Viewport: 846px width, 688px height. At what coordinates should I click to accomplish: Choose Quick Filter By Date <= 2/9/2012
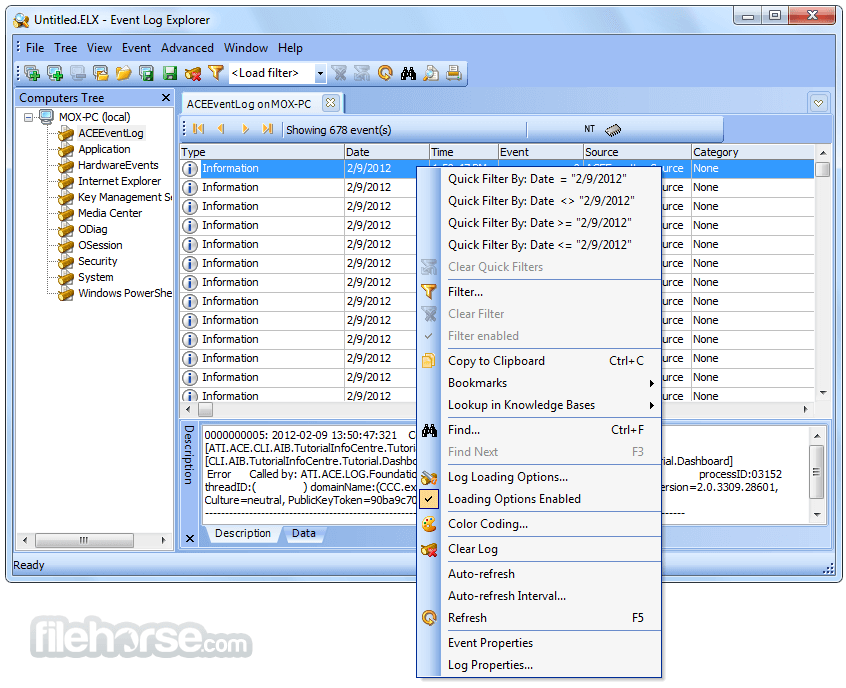click(x=540, y=245)
